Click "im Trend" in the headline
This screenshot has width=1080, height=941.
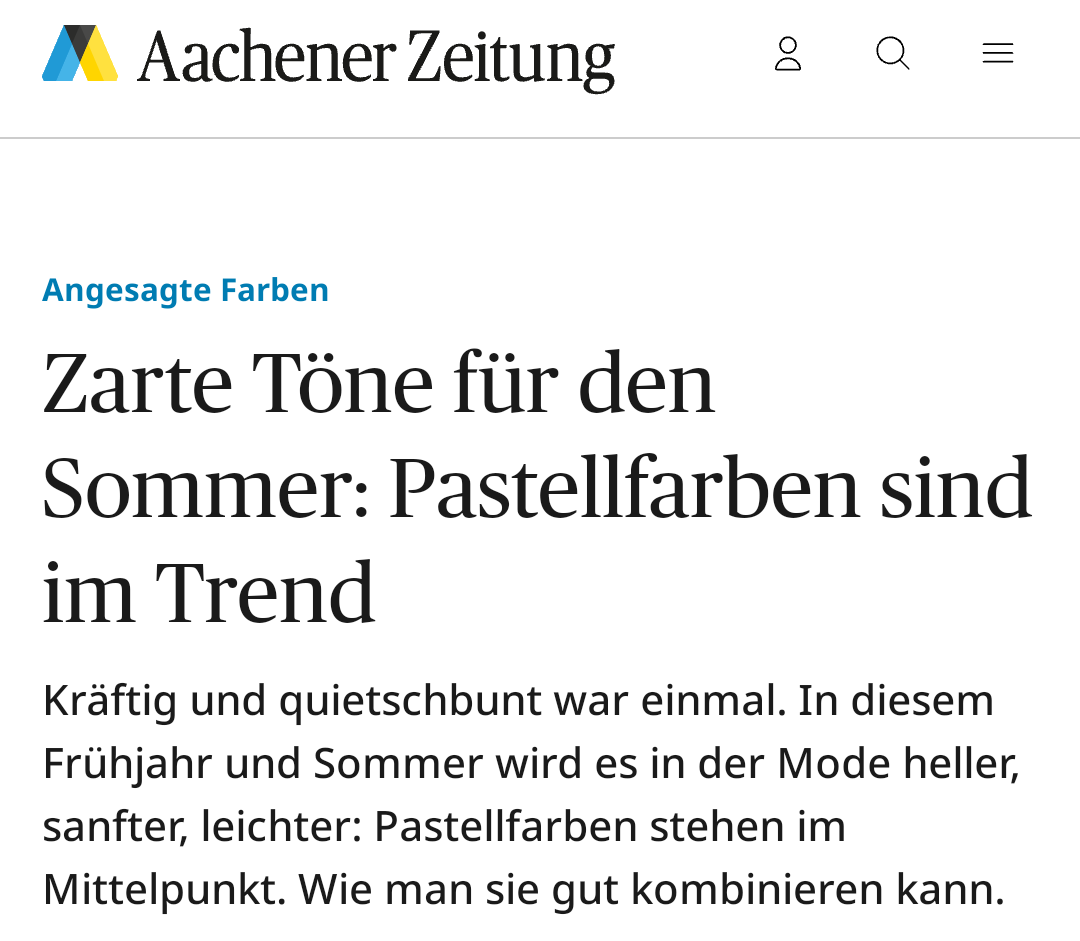point(208,594)
